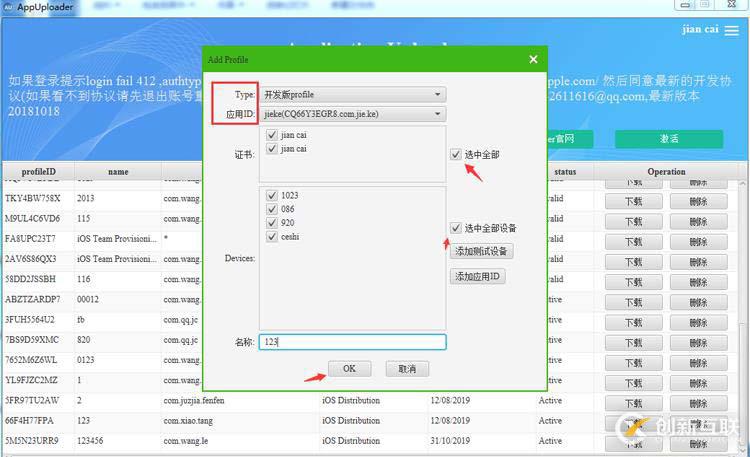Download profile M9UL4C6VD6
This screenshot has height=457, width=750.
tap(633, 222)
